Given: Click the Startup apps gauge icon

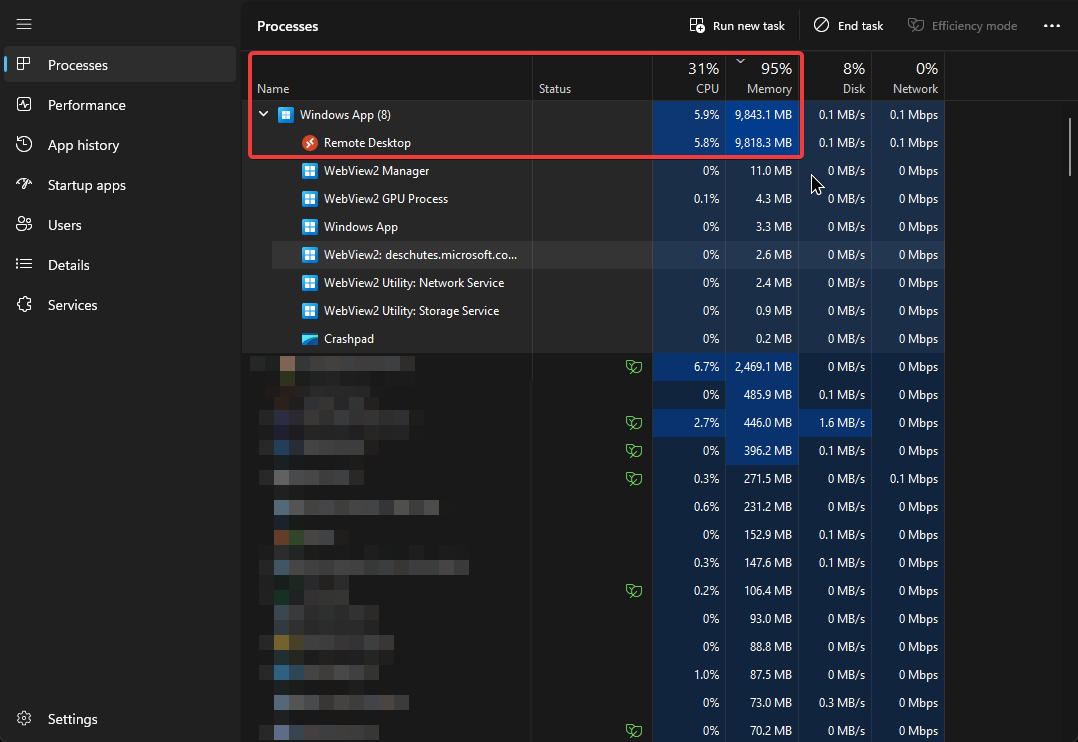Looking at the screenshot, I should click(24, 184).
